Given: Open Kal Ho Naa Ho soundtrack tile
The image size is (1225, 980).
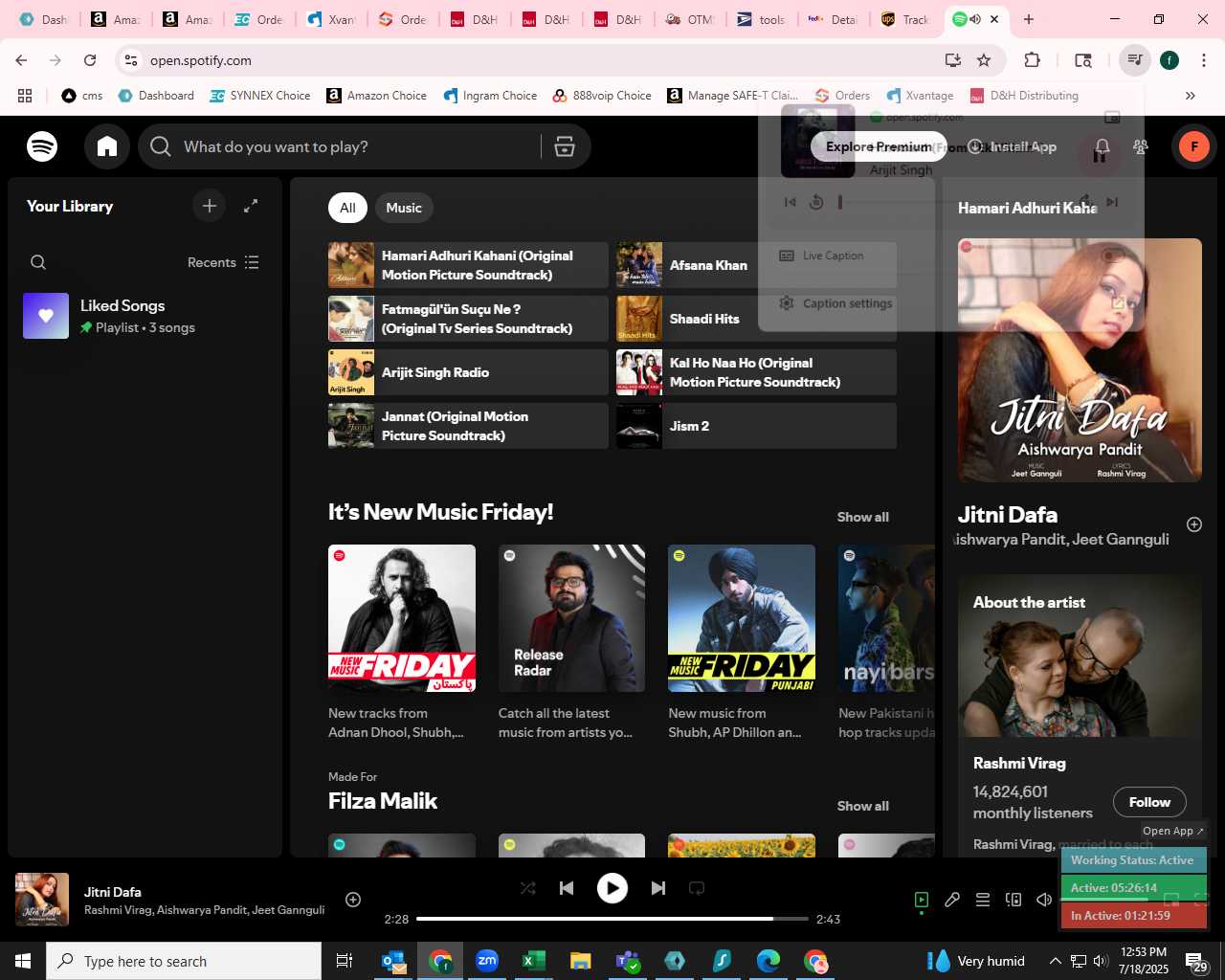Looking at the screenshot, I should 756,372.
